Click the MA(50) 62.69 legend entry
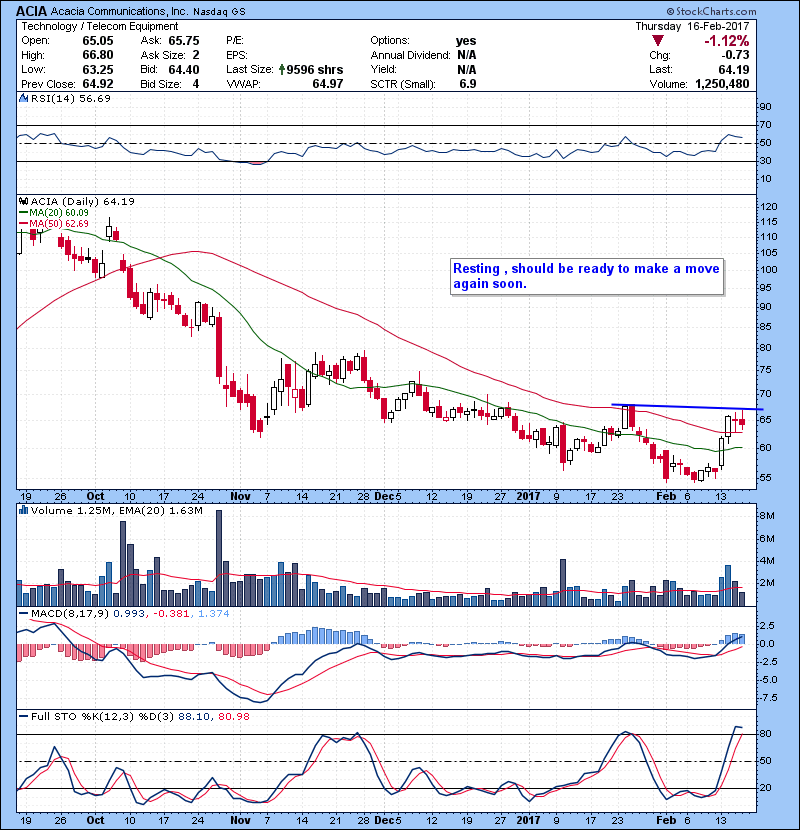This screenshot has height=830, width=800. point(55,223)
